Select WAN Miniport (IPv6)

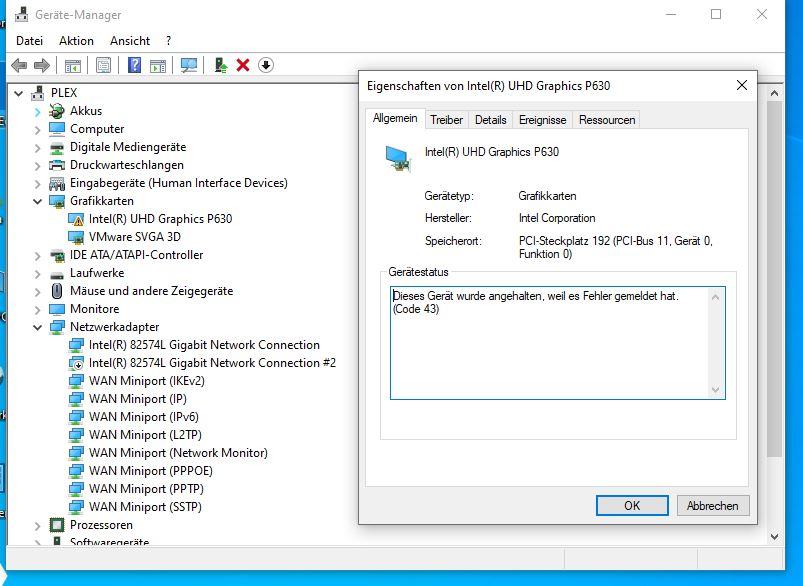[143, 417]
